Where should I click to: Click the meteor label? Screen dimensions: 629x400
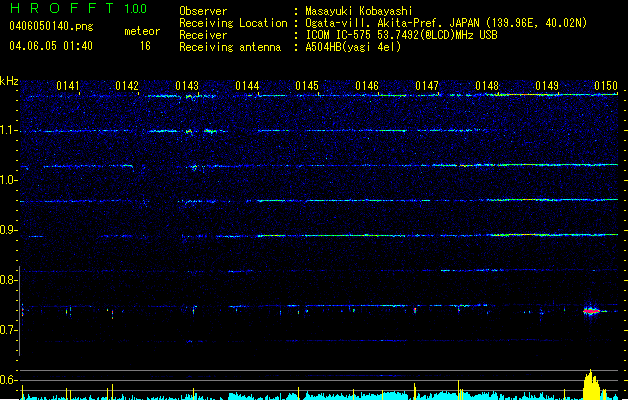point(142,31)
